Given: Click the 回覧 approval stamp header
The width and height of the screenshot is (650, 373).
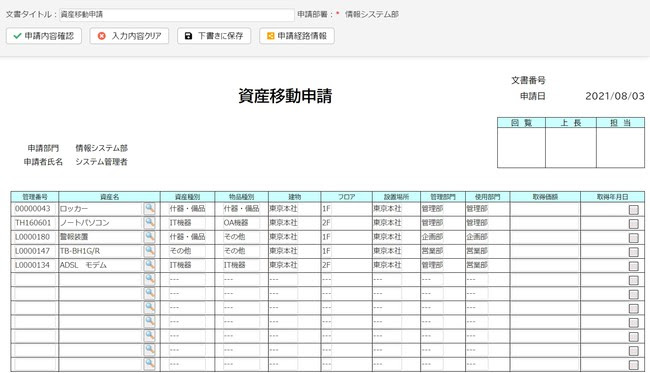Looking at the screenshot, I should pyautogui.click(x=521, y=123).
